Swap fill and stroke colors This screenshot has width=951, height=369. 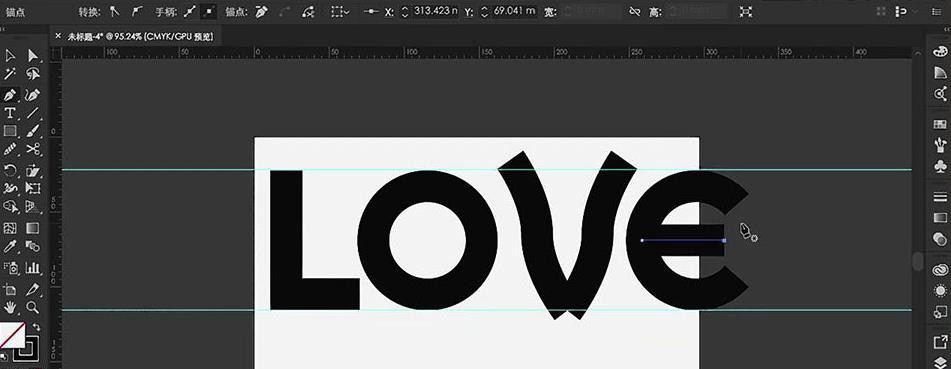pos(35,327)
